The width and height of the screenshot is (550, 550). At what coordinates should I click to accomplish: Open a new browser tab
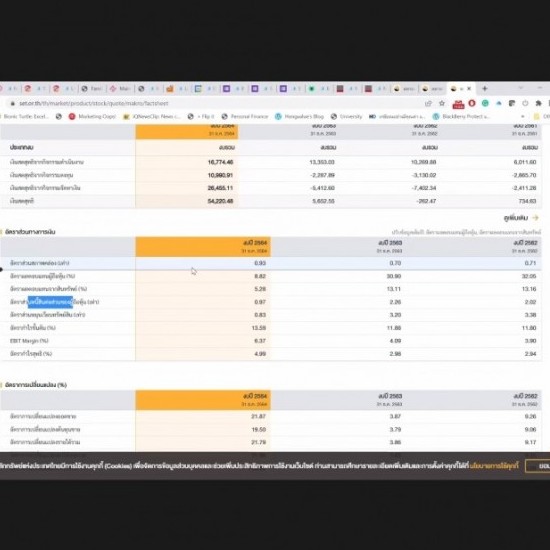tap(484, 89)
